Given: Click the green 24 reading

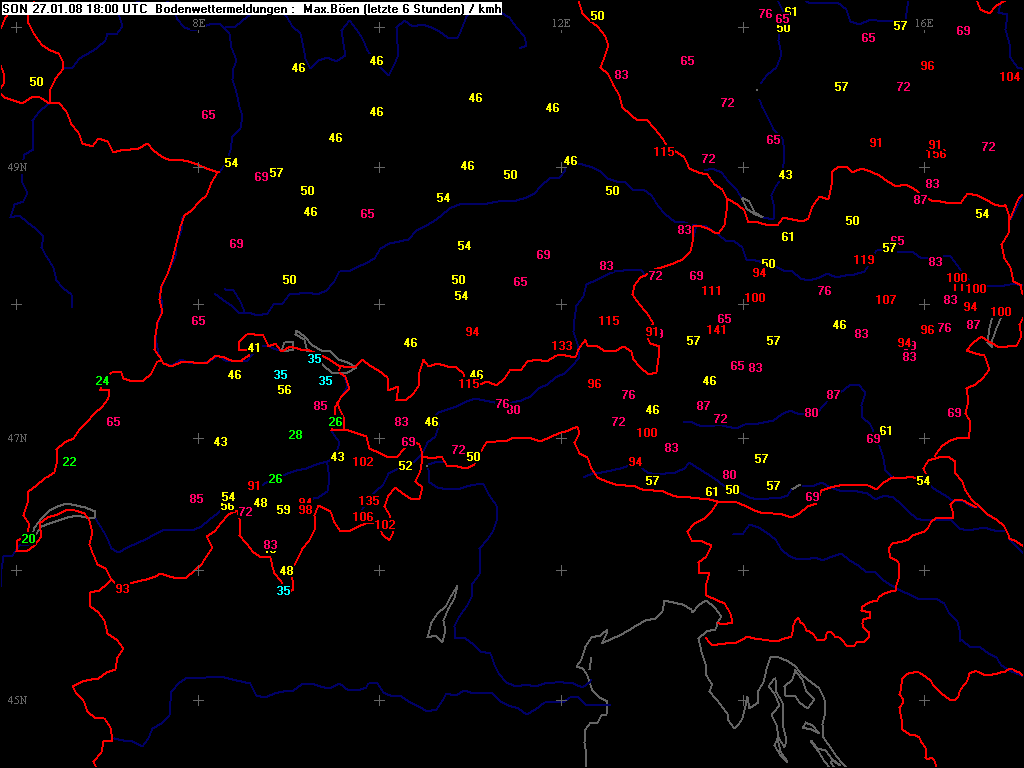Looking at the screenshot, I should click(102, 381).
